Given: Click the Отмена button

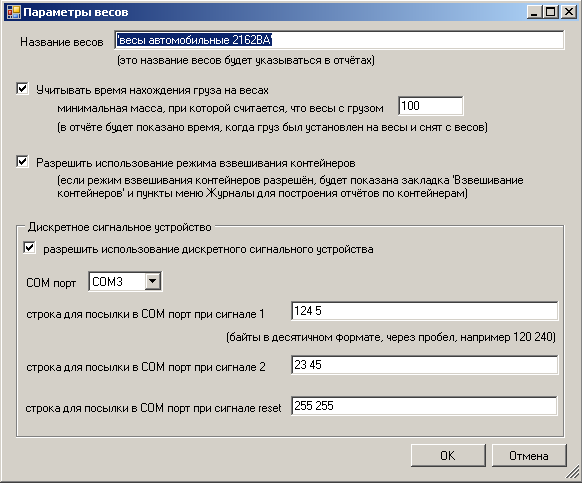Looking at the screenshot, I should click(529, 456).
